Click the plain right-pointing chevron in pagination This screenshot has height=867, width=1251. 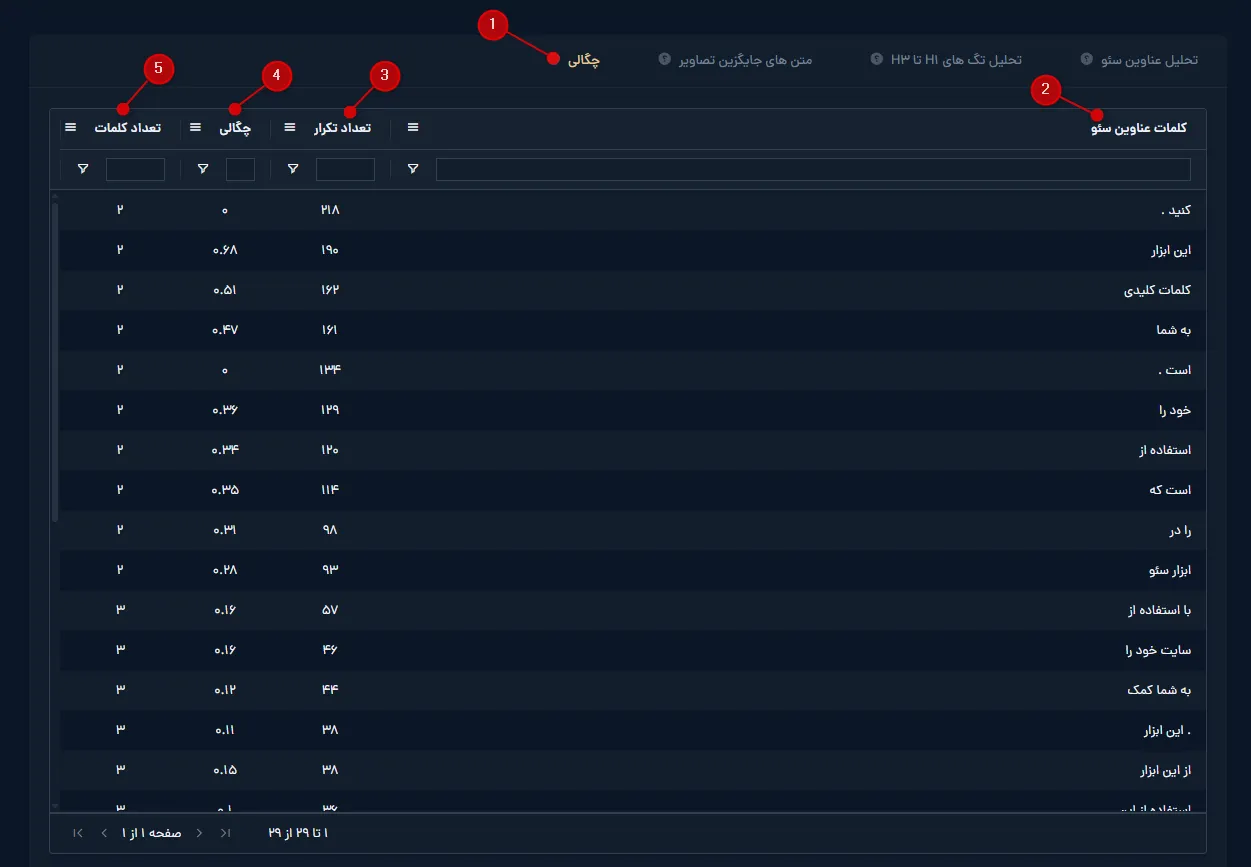(x=200, y=833)
